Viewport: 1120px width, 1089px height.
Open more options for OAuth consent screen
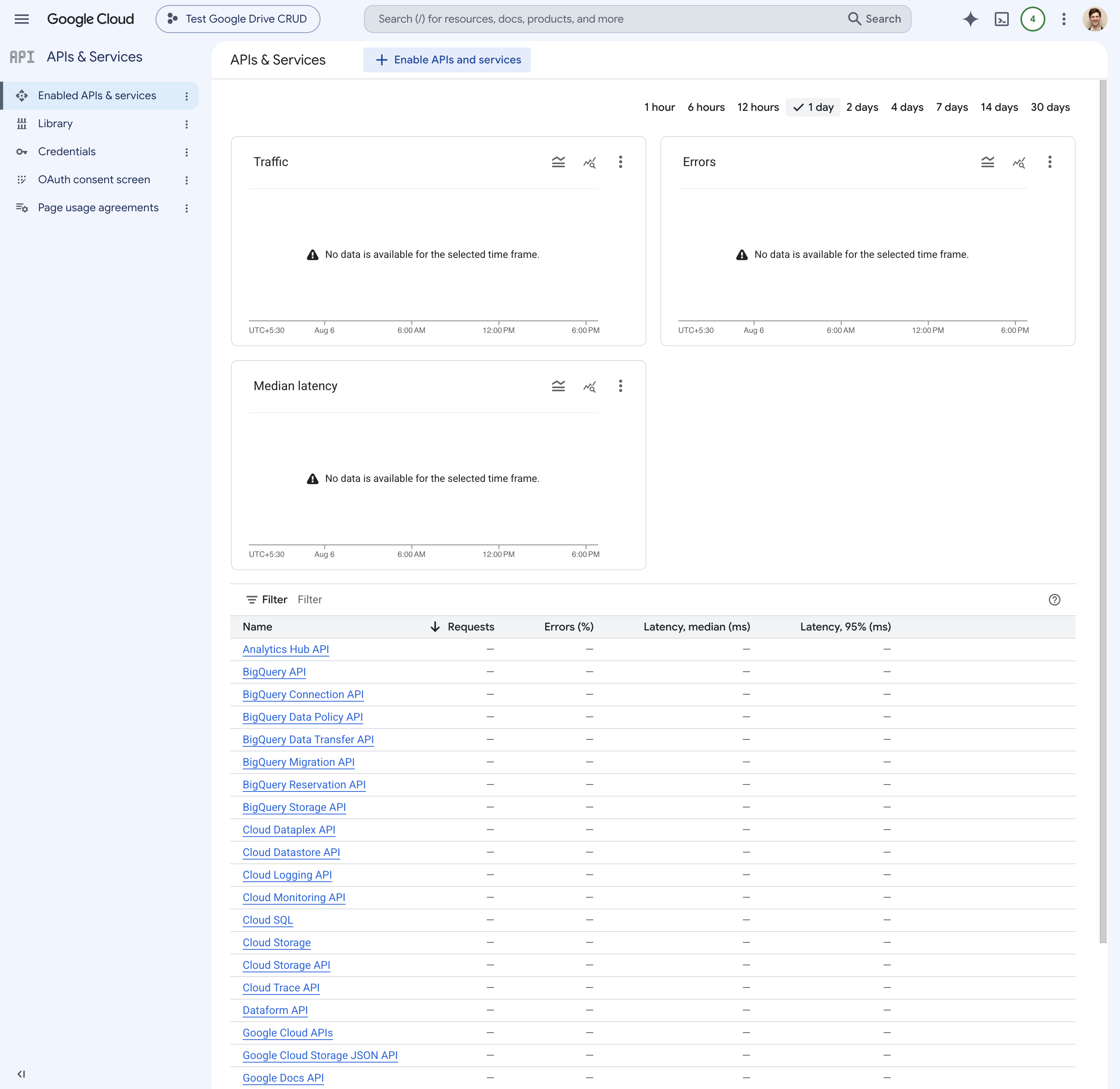(187, 180)
